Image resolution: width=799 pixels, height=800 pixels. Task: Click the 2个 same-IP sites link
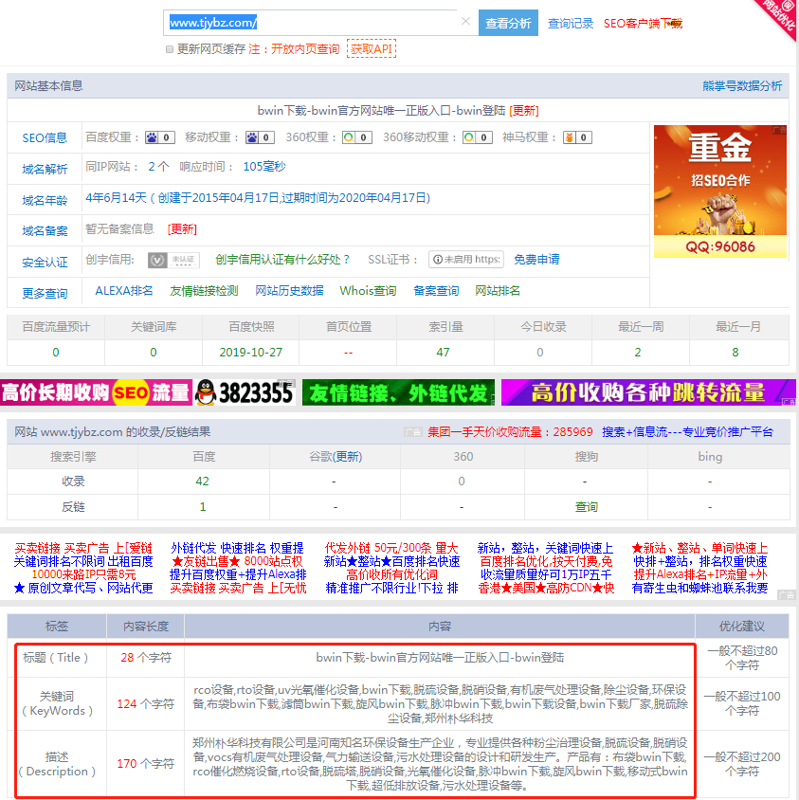pyautogui.click(x=159, y=167)
